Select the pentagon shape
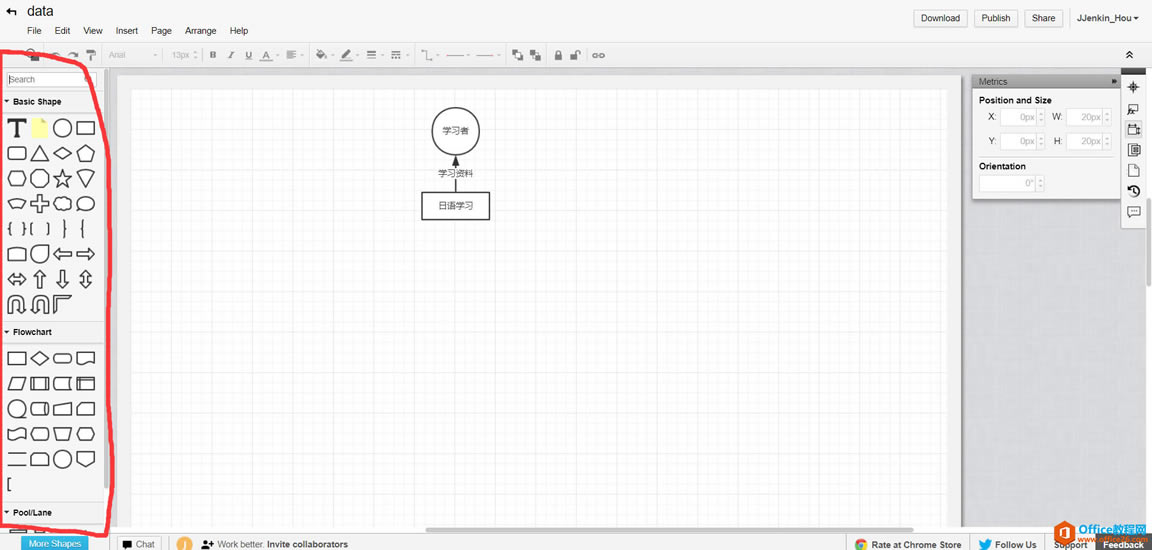 pyautogui.click(x=86, y=153)
